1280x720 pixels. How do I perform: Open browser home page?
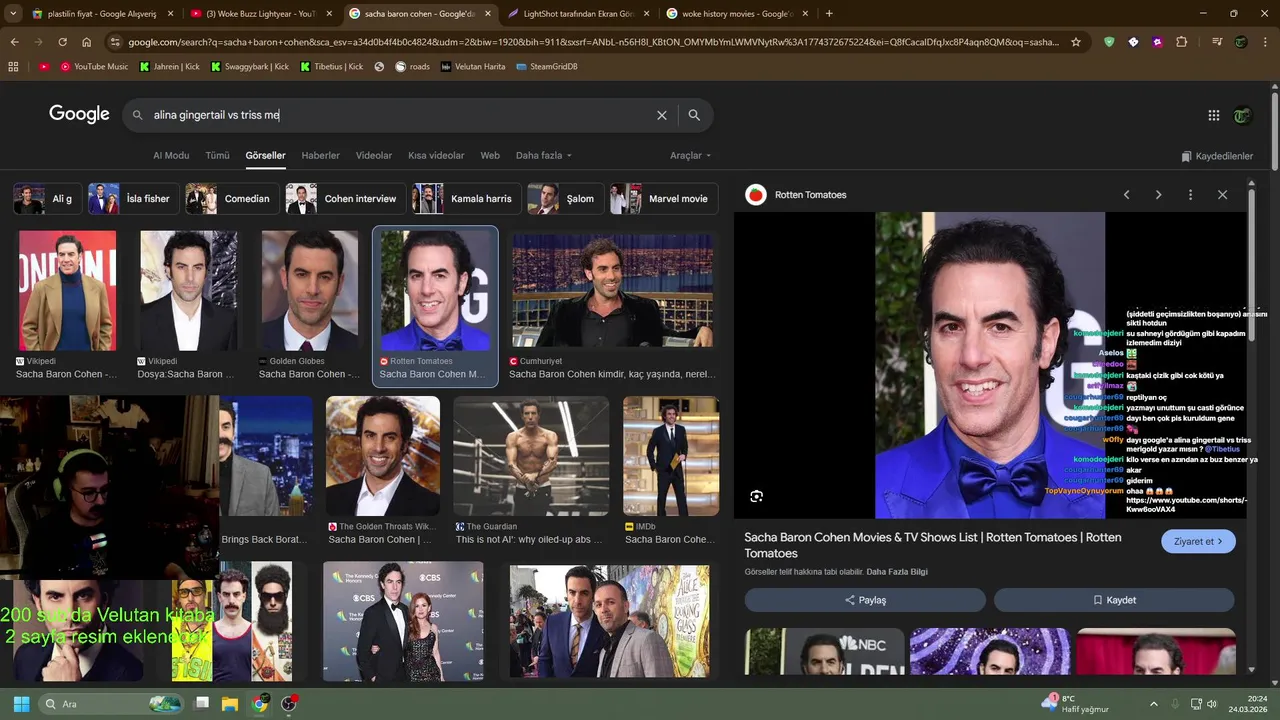coord(86,42)
